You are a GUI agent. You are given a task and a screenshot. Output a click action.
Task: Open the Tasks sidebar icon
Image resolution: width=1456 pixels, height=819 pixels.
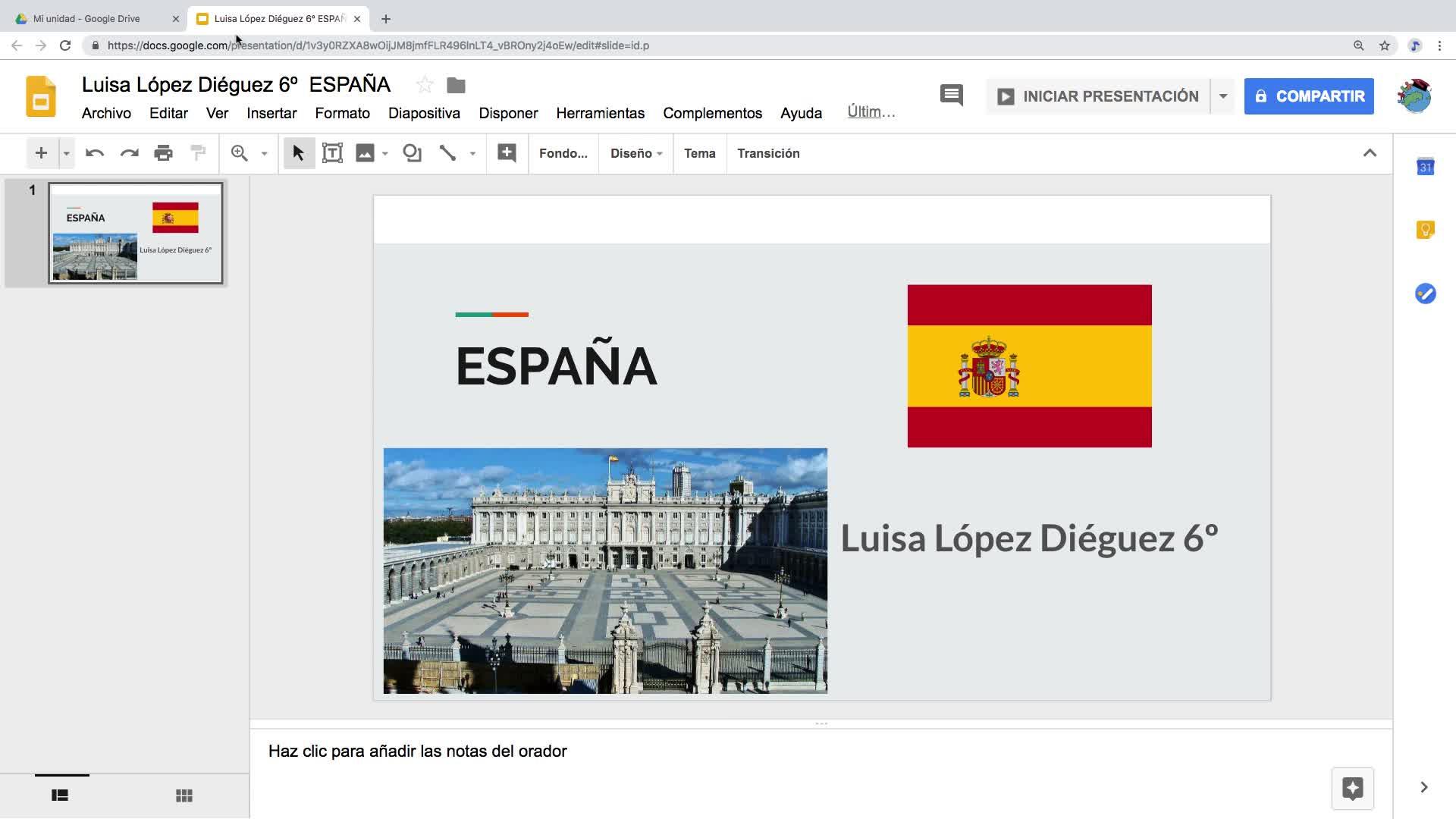click(1425, 293)
